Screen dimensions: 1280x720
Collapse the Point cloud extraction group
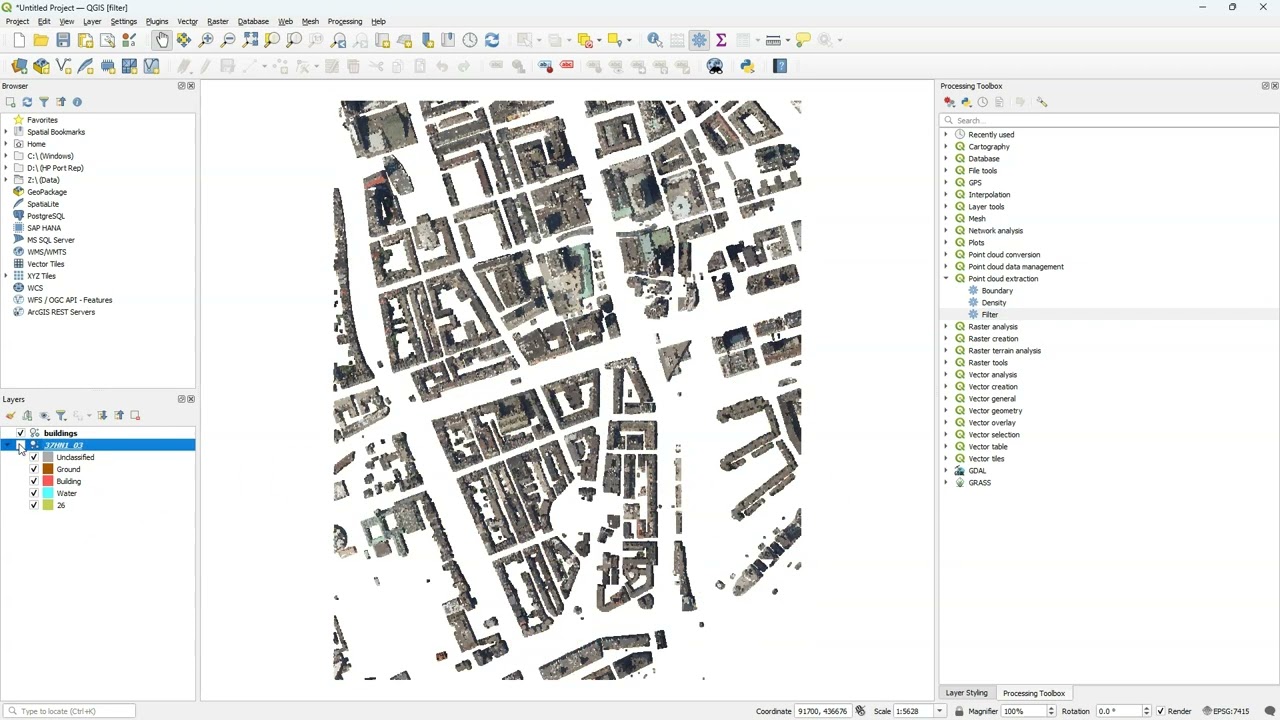[x=946, y=279]
